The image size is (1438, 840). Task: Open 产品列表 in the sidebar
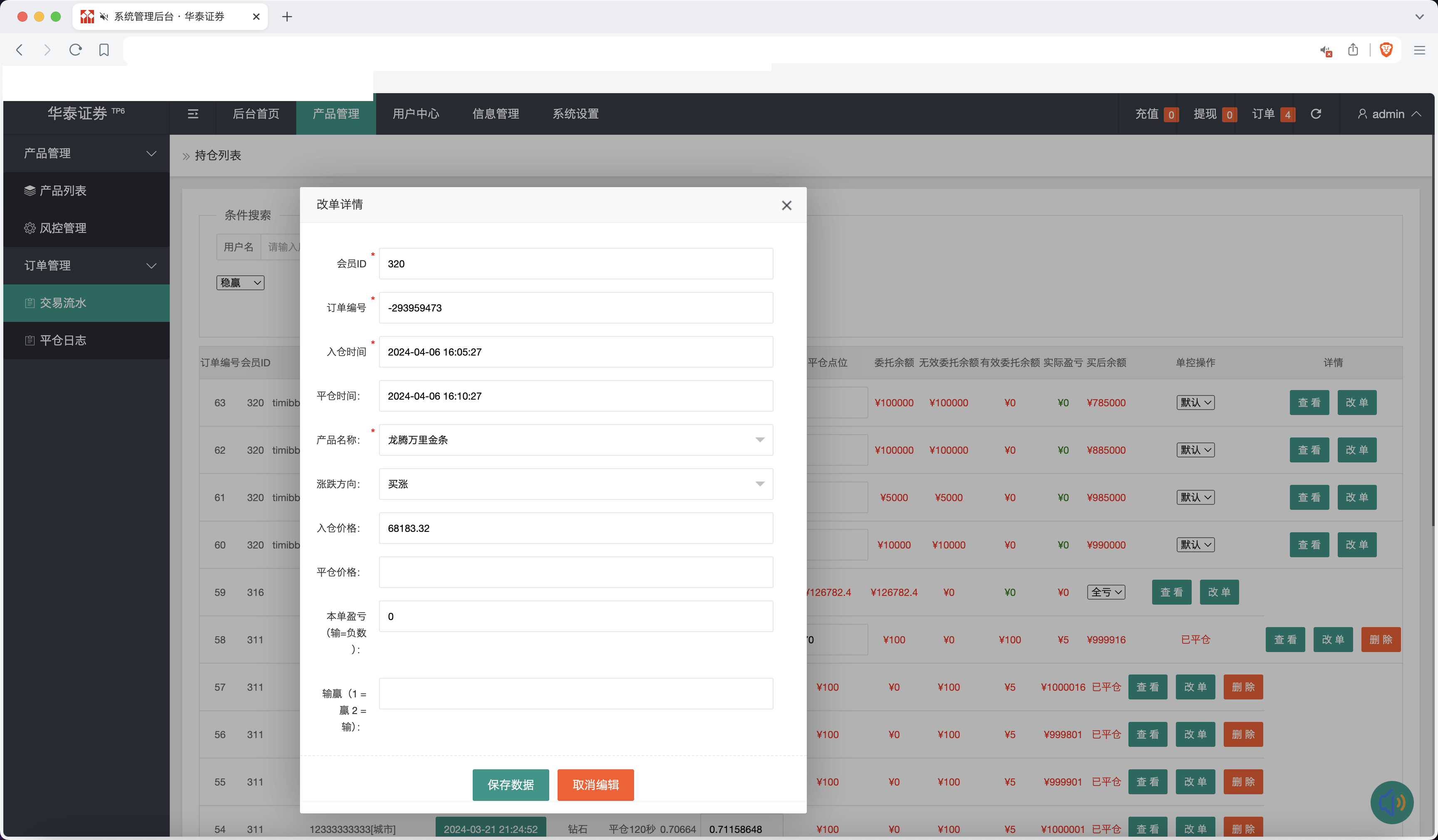point(87,190)
